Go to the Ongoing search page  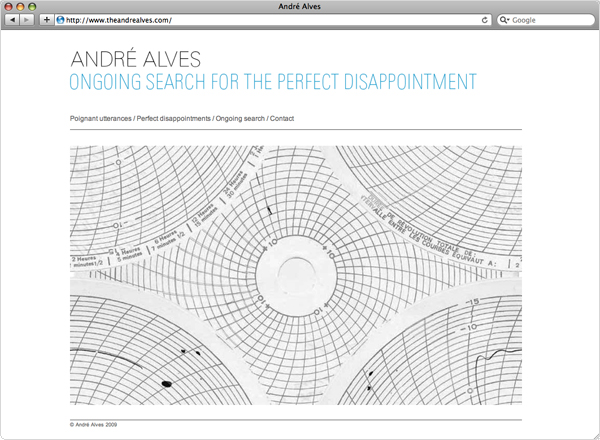[x=240, y=119]
